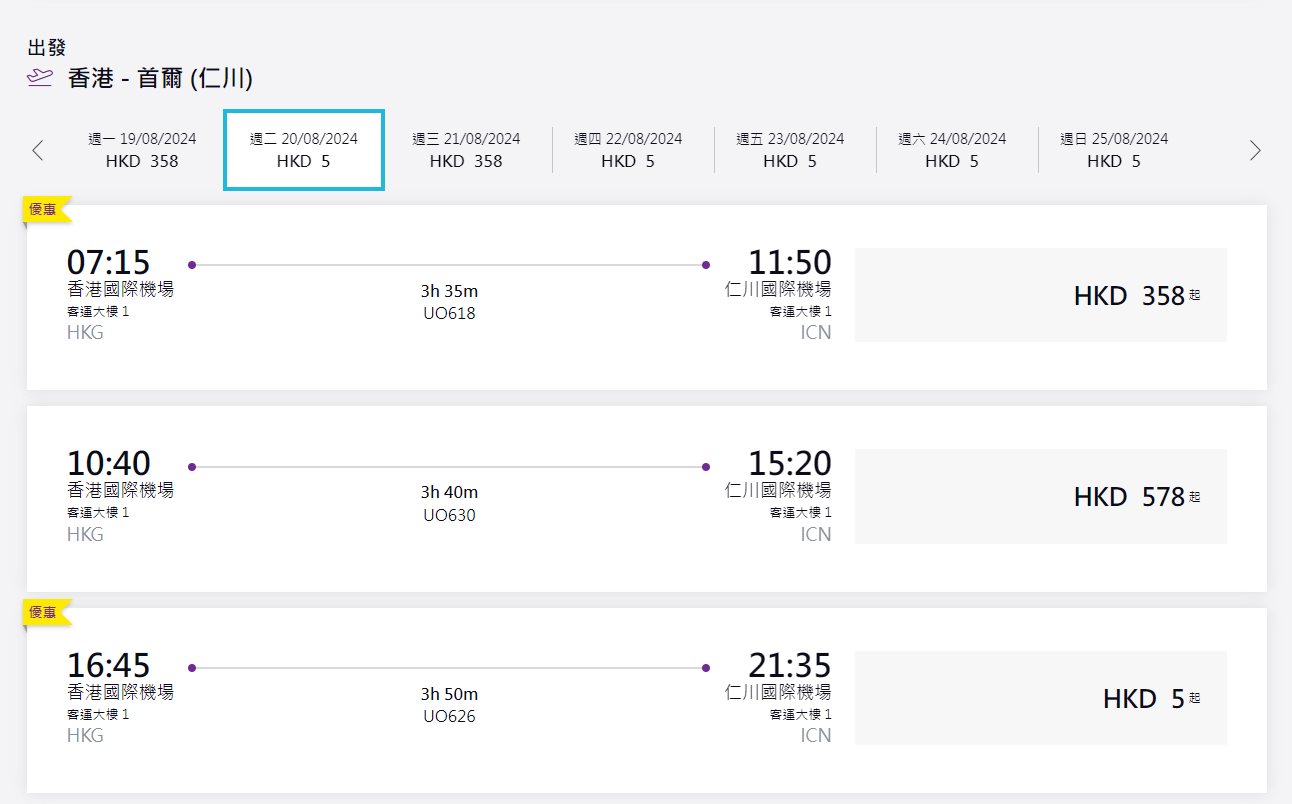Pick Saturday 24/08/2024 date tab
Viewport: 1292px width, 804px height.
click(952, 150)
